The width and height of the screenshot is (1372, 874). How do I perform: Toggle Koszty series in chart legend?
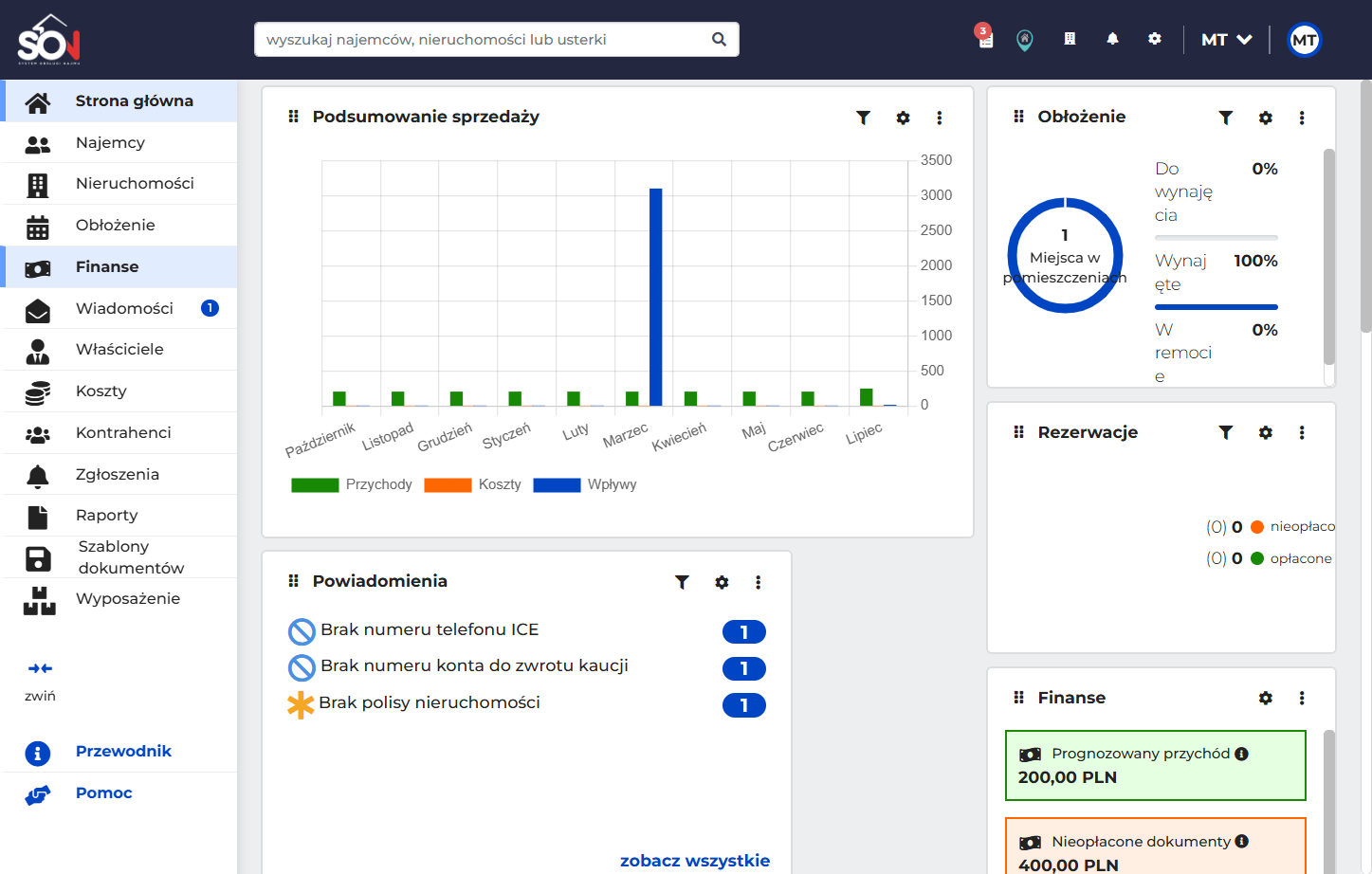pos(473,484)
